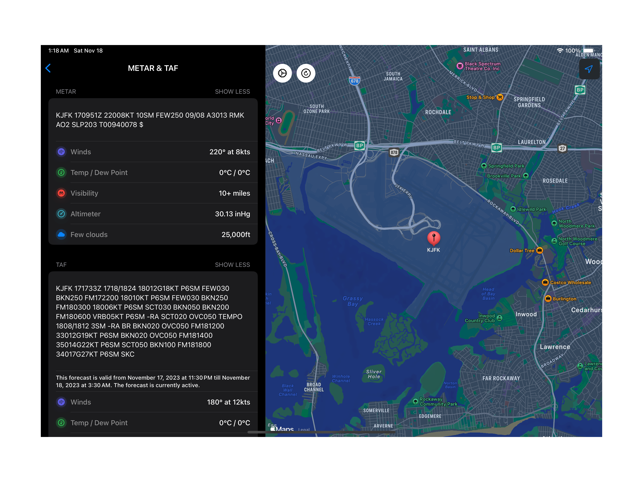
Task: Tap the Few clouds cloud icon
Action: click(x=61, y=235)
